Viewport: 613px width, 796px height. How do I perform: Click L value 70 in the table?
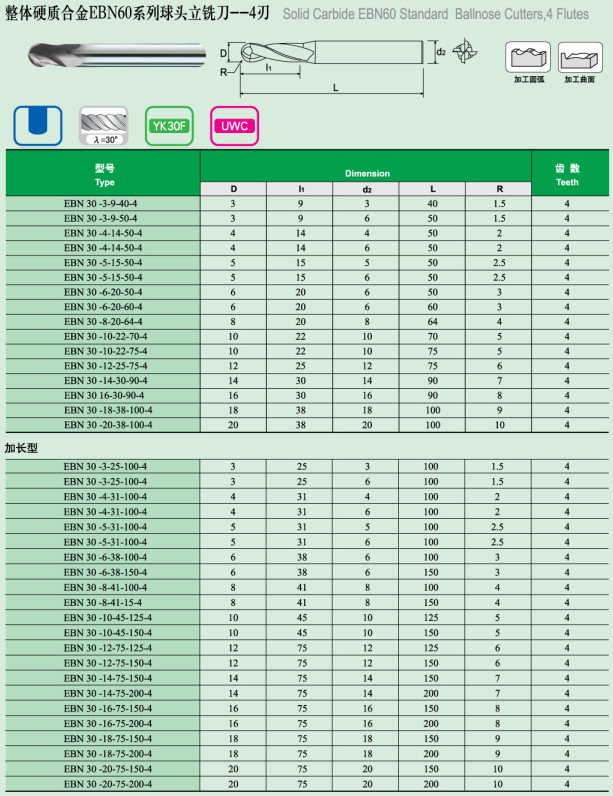point(432,336)
